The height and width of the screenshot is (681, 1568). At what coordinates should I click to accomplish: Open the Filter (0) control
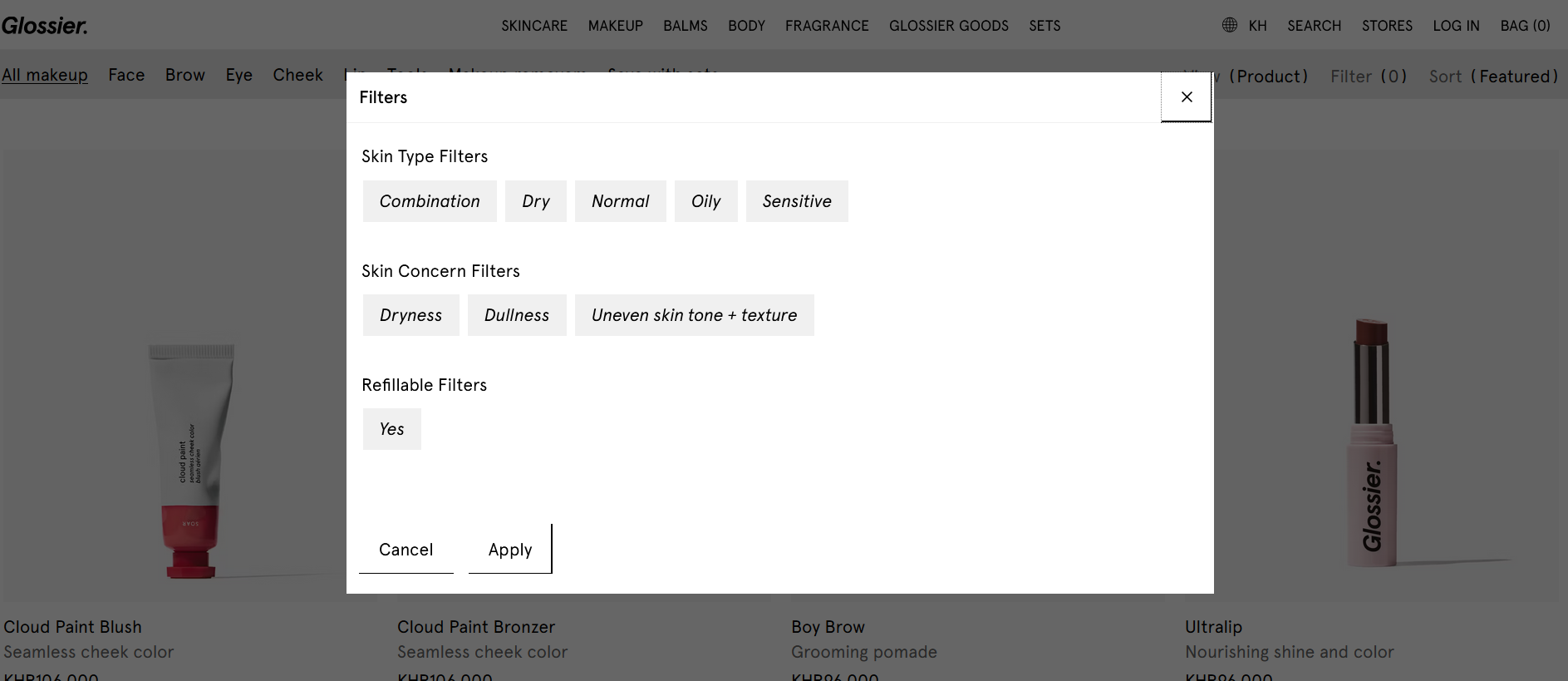tap(1369, 76)
